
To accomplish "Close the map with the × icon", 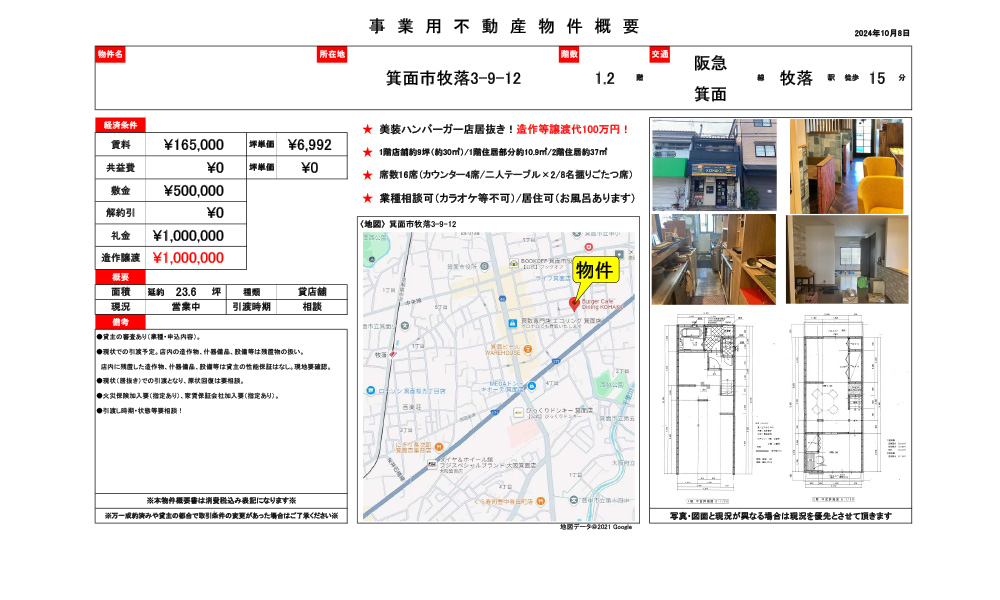I will pos(632,252).
